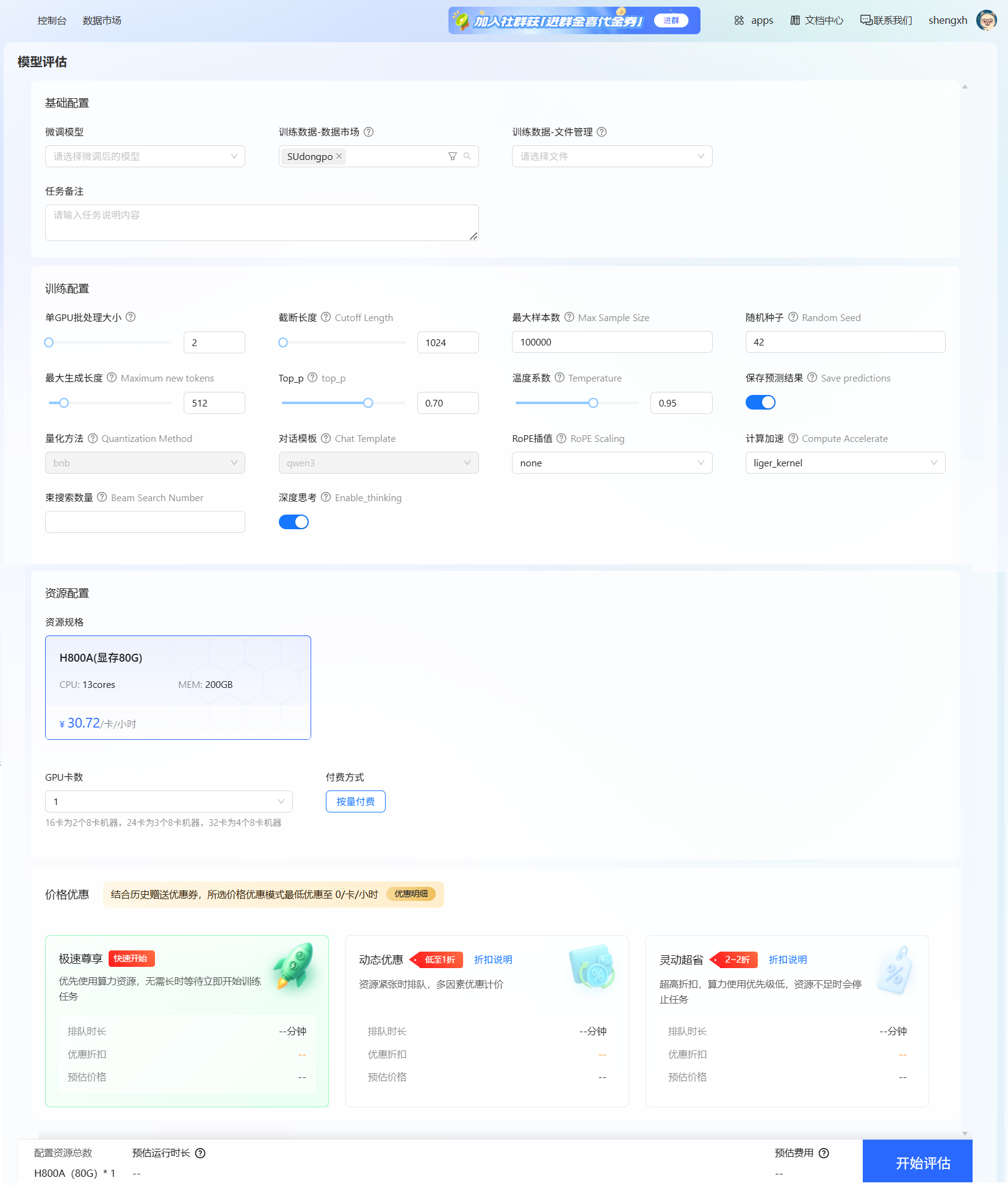The width and height of the screenshot is (1008, 1186).
Task: Turn off the 深度思考 Enable_thinking switch
Action: [293, 522]
